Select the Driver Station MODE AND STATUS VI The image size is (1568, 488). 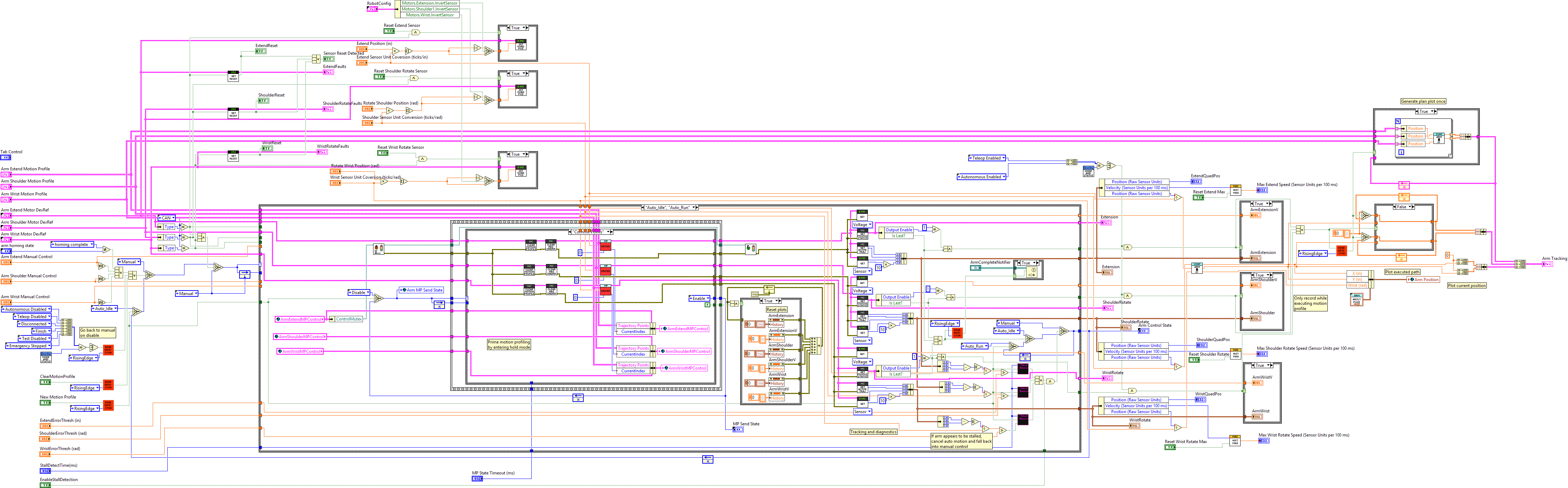46,357
